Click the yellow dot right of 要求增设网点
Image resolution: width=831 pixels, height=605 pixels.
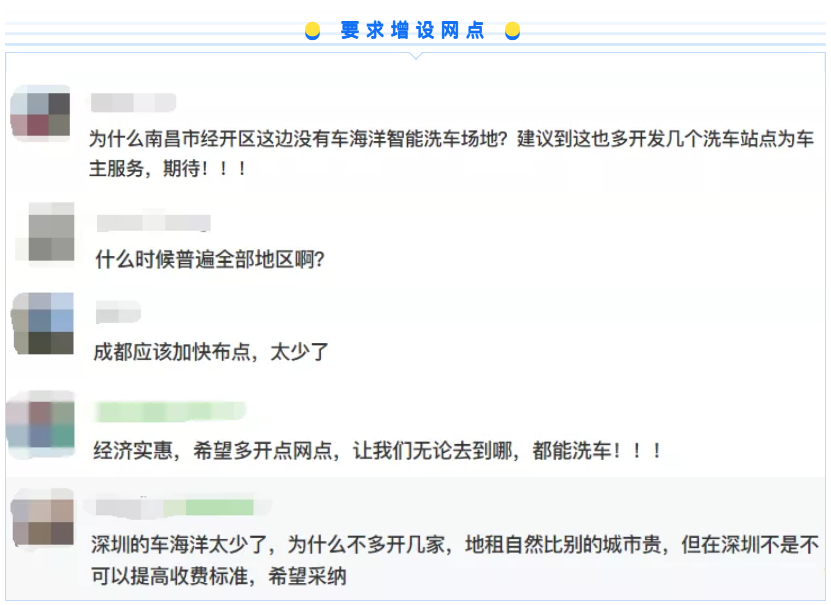point(513,31)
